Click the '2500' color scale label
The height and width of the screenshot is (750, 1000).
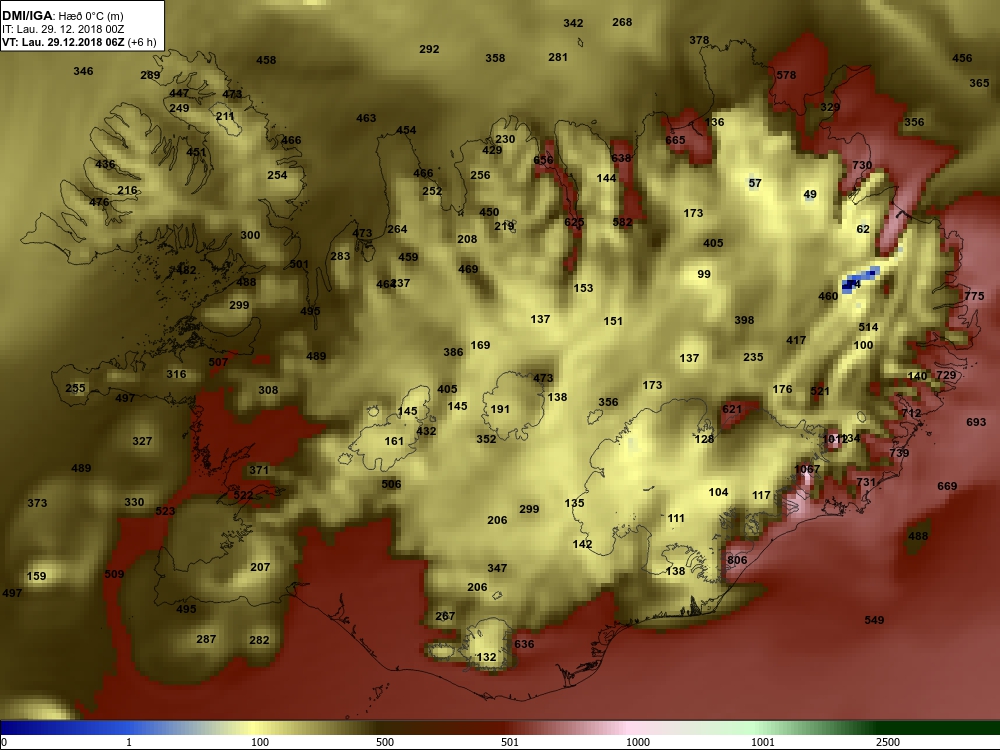point(887,742)
